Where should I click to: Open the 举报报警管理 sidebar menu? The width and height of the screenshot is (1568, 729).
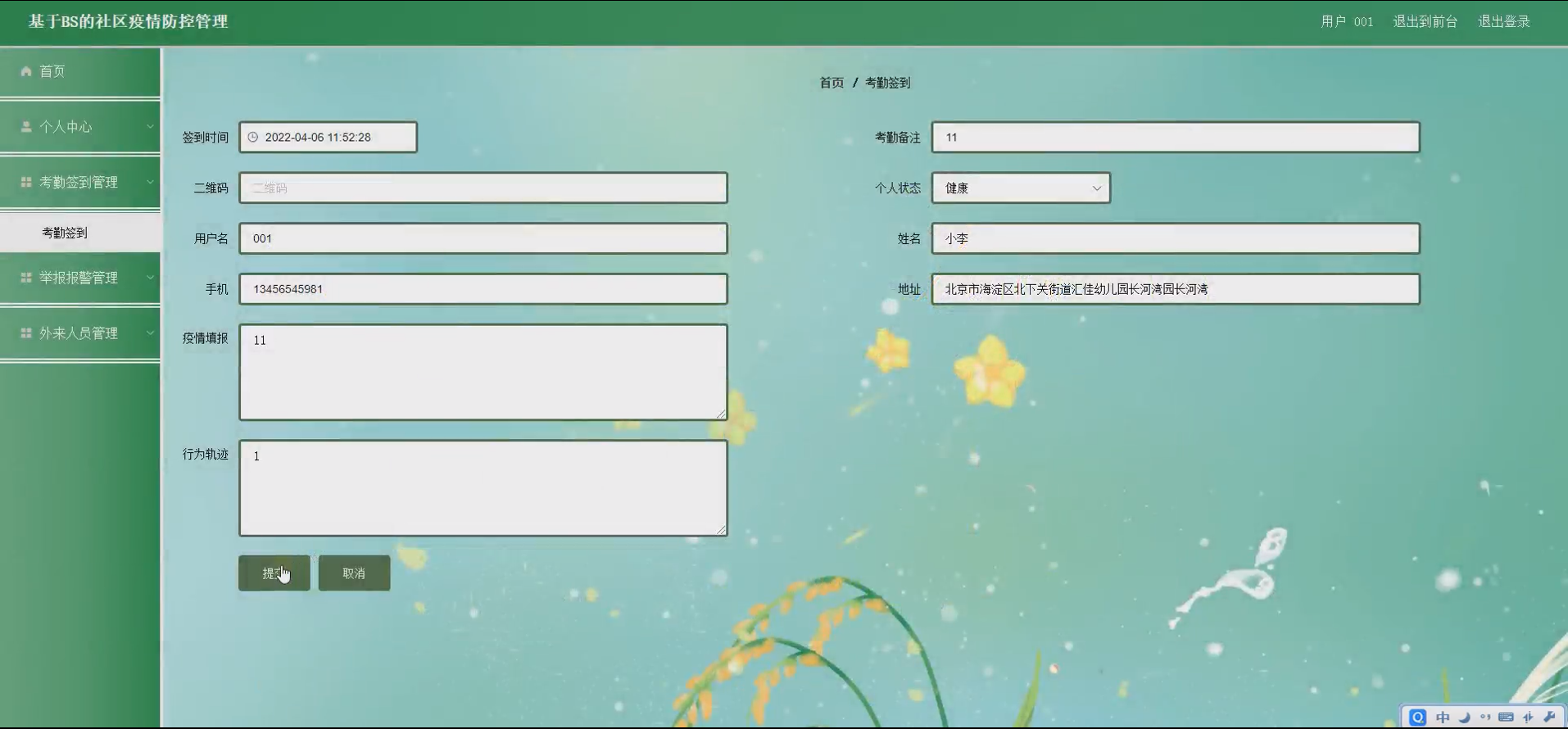click(x=80, y=278)
